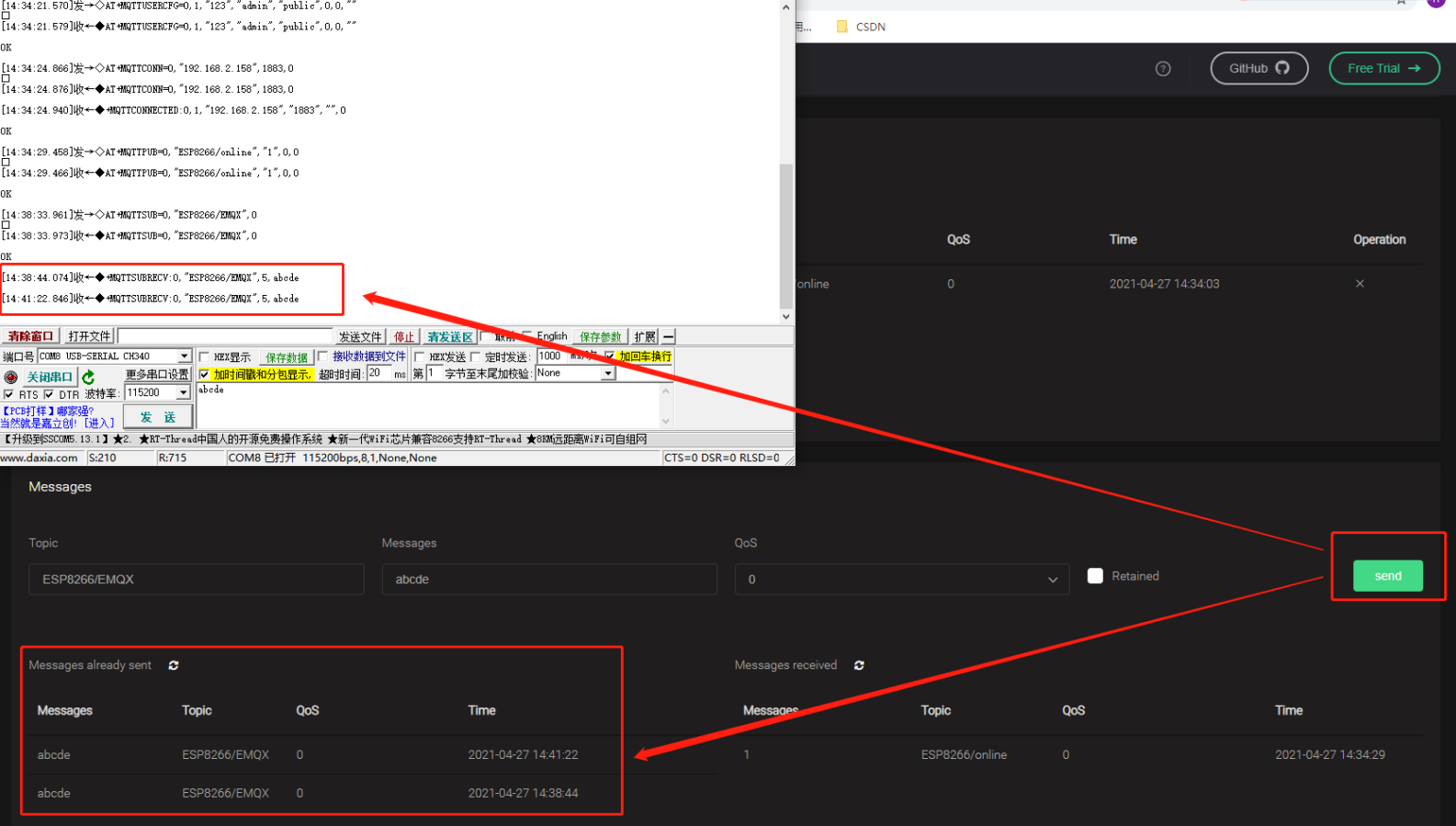The width and height of the screenshot is (1456, 826).
Task: Click the help question mark icon
Action: 1163,69
